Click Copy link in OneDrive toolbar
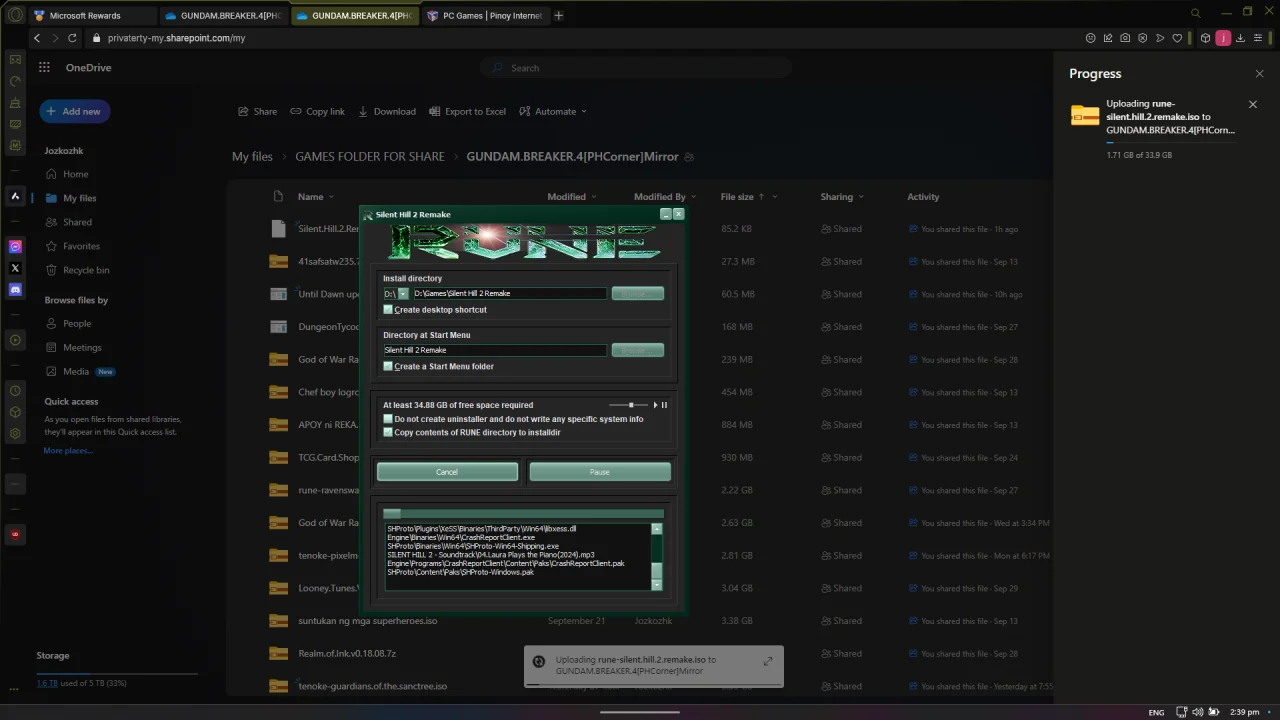 pyautogui.click(x=317, y=111)
